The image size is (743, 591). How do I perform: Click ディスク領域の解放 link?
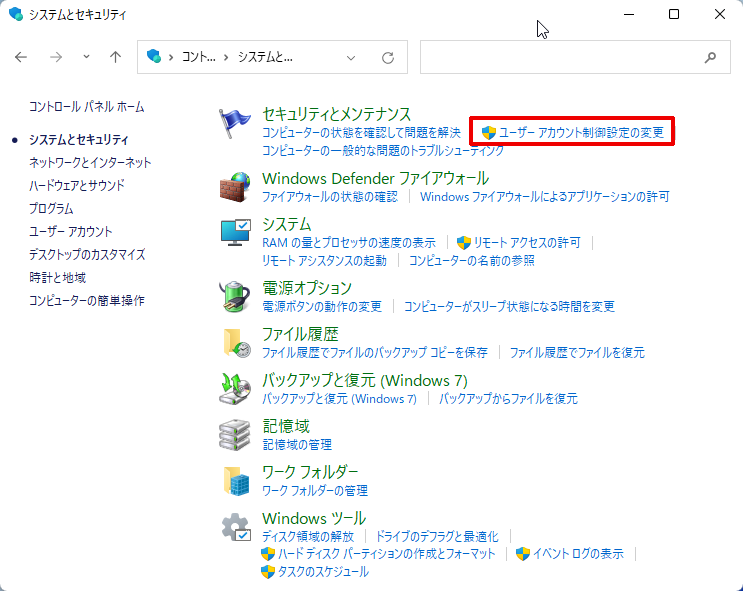(x=308, y=536)
